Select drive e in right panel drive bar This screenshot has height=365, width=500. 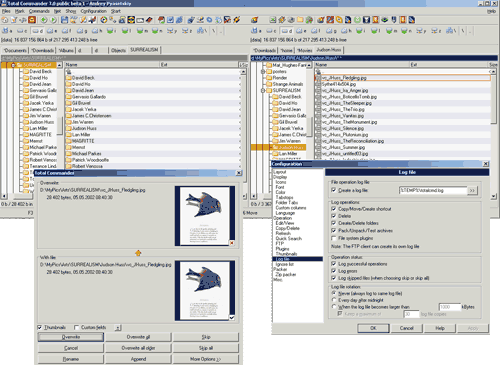[301, 31]
